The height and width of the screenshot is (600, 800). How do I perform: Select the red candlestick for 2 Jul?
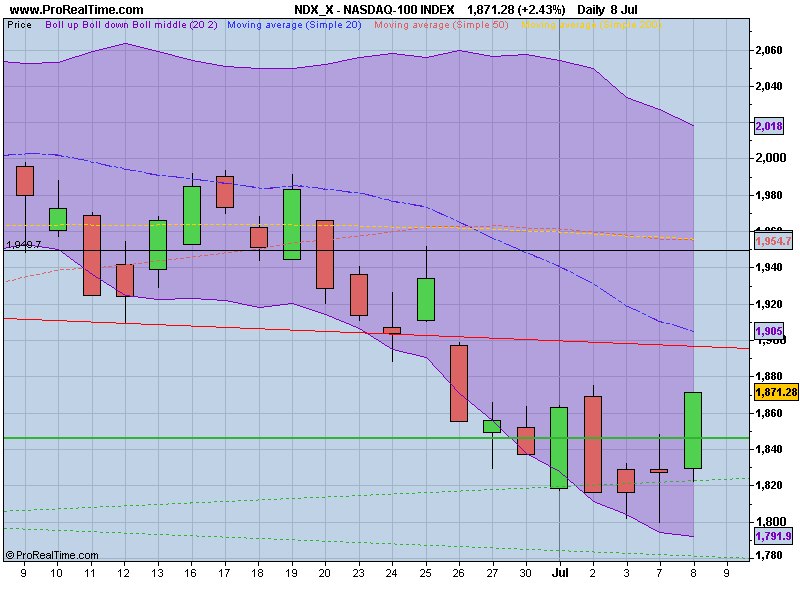(x=593, y=444)
